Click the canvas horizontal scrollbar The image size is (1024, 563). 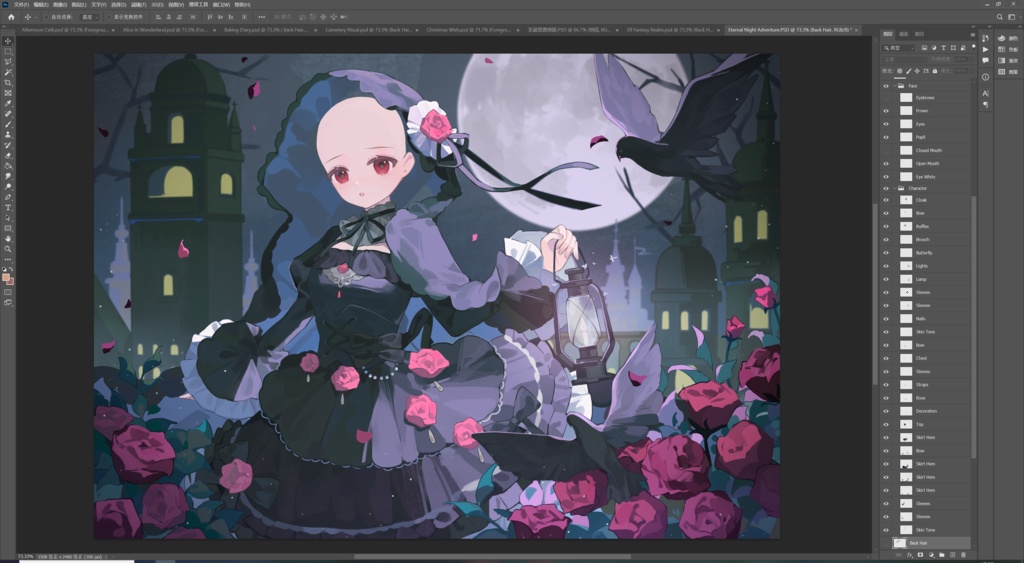click(493, 556)
